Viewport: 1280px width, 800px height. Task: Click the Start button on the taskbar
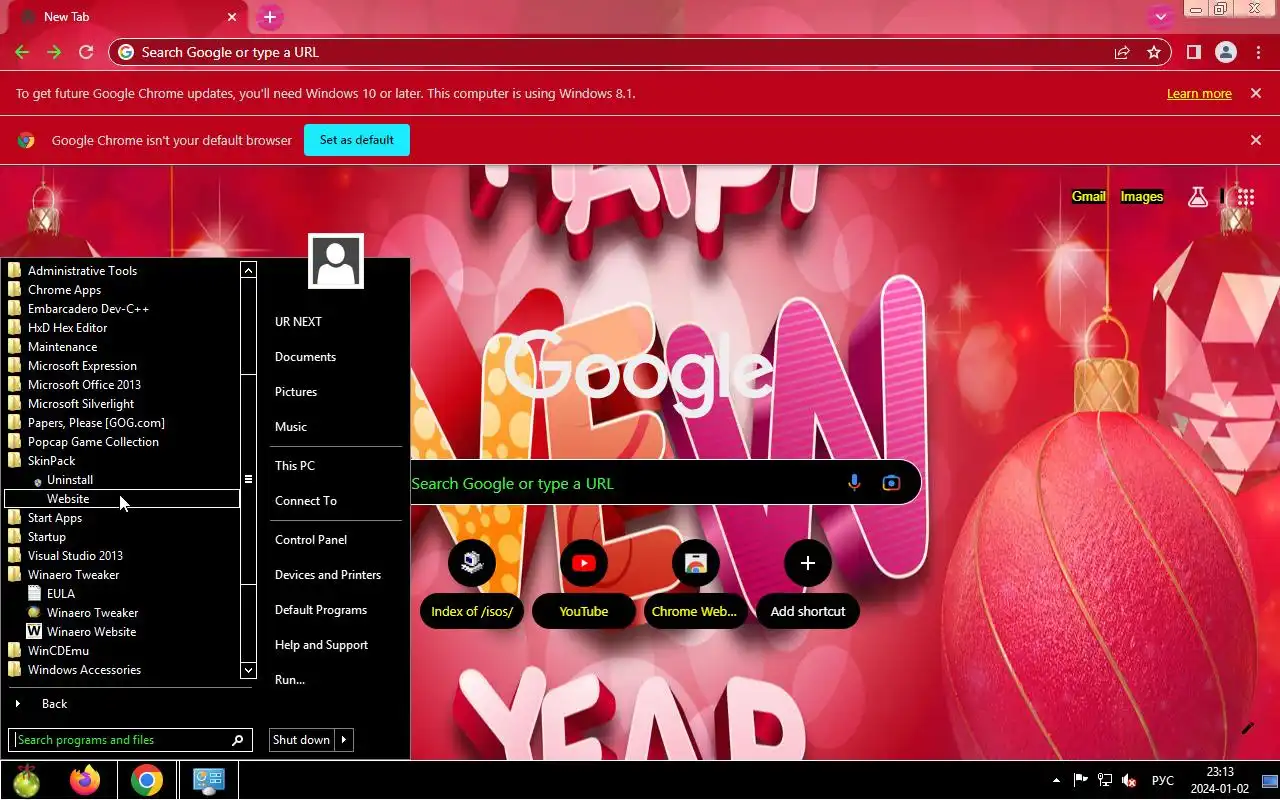click(27, 781)
